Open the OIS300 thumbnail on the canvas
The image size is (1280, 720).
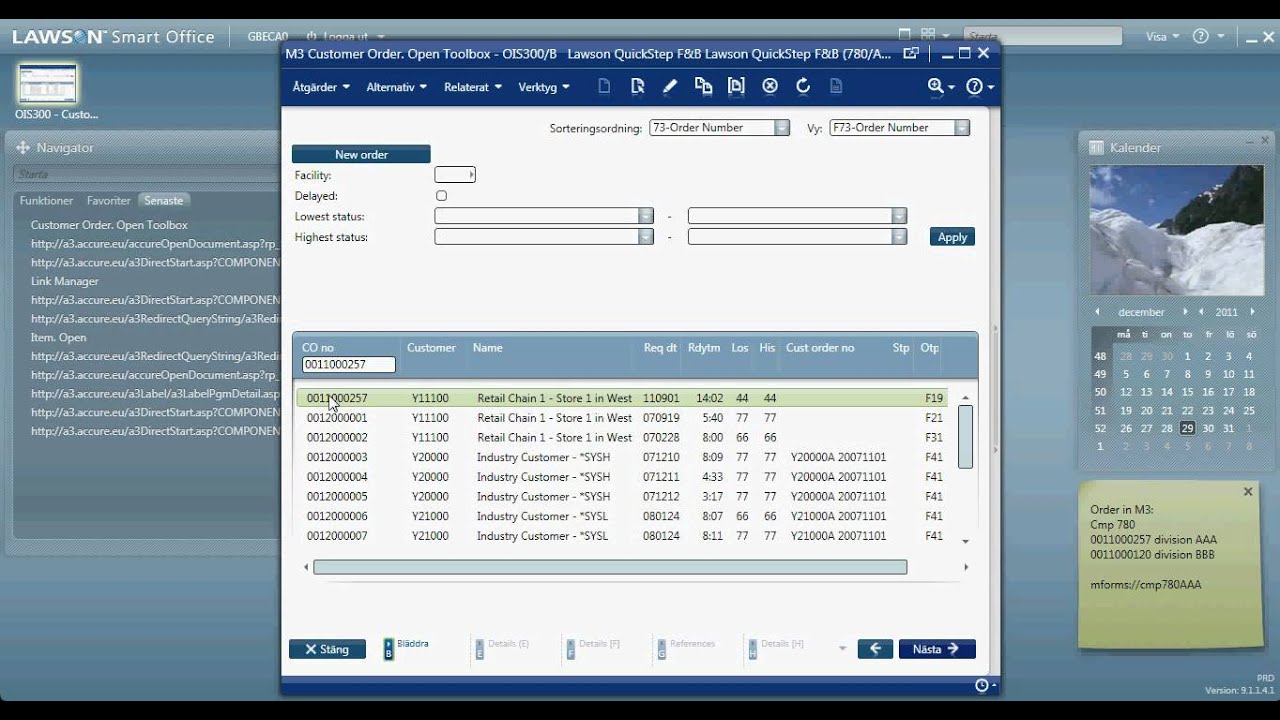pyautogui.click(x=48, y=84)
